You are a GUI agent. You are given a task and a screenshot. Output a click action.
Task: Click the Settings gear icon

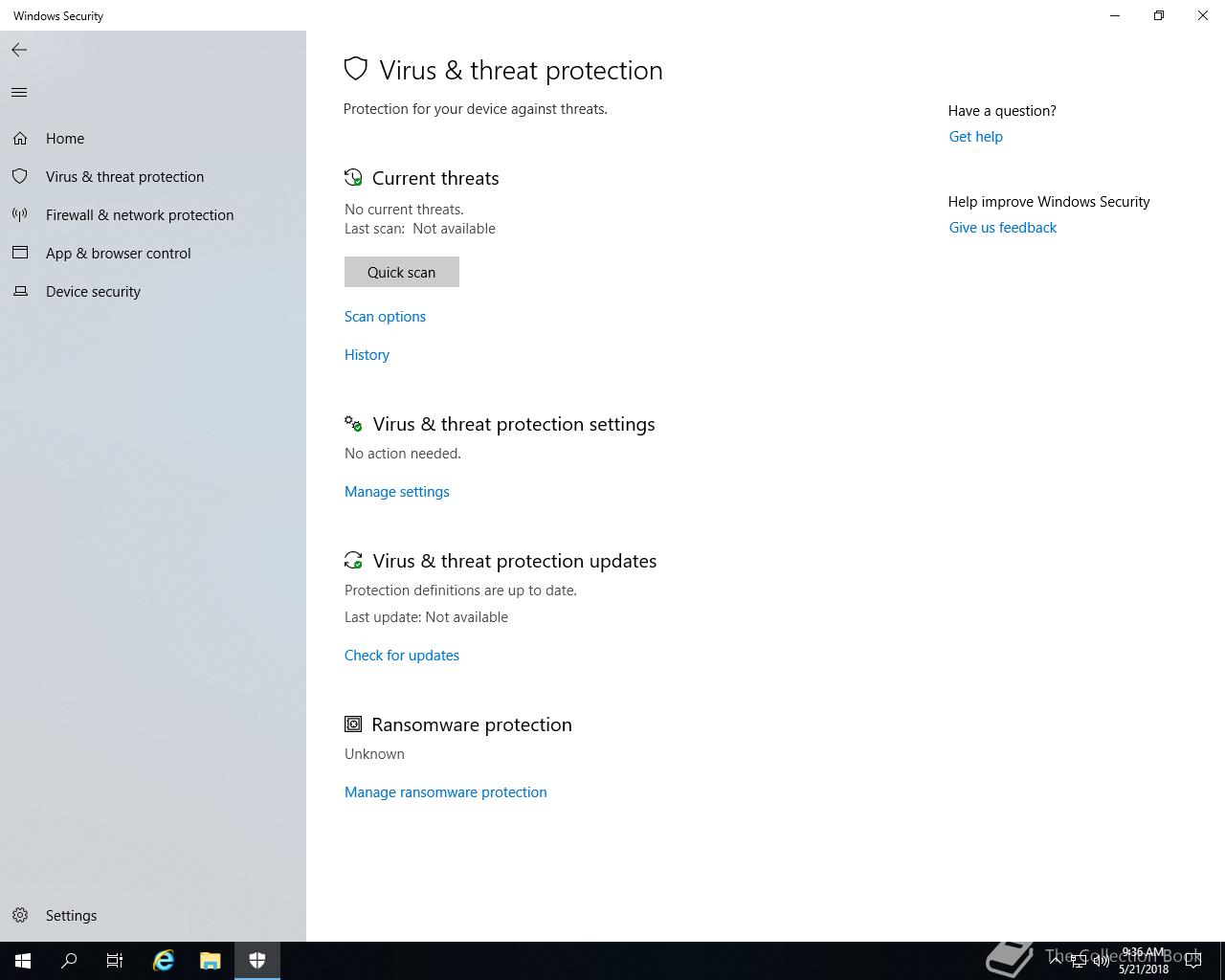20,916
